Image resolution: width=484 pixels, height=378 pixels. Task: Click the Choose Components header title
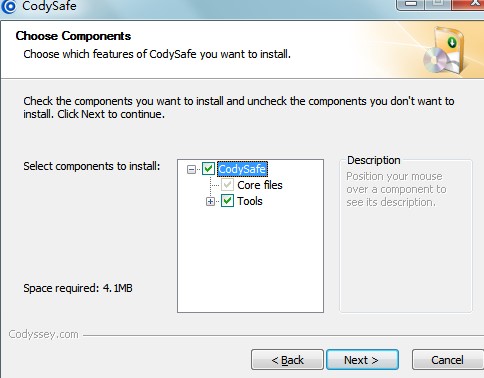(x=73, y=36)
